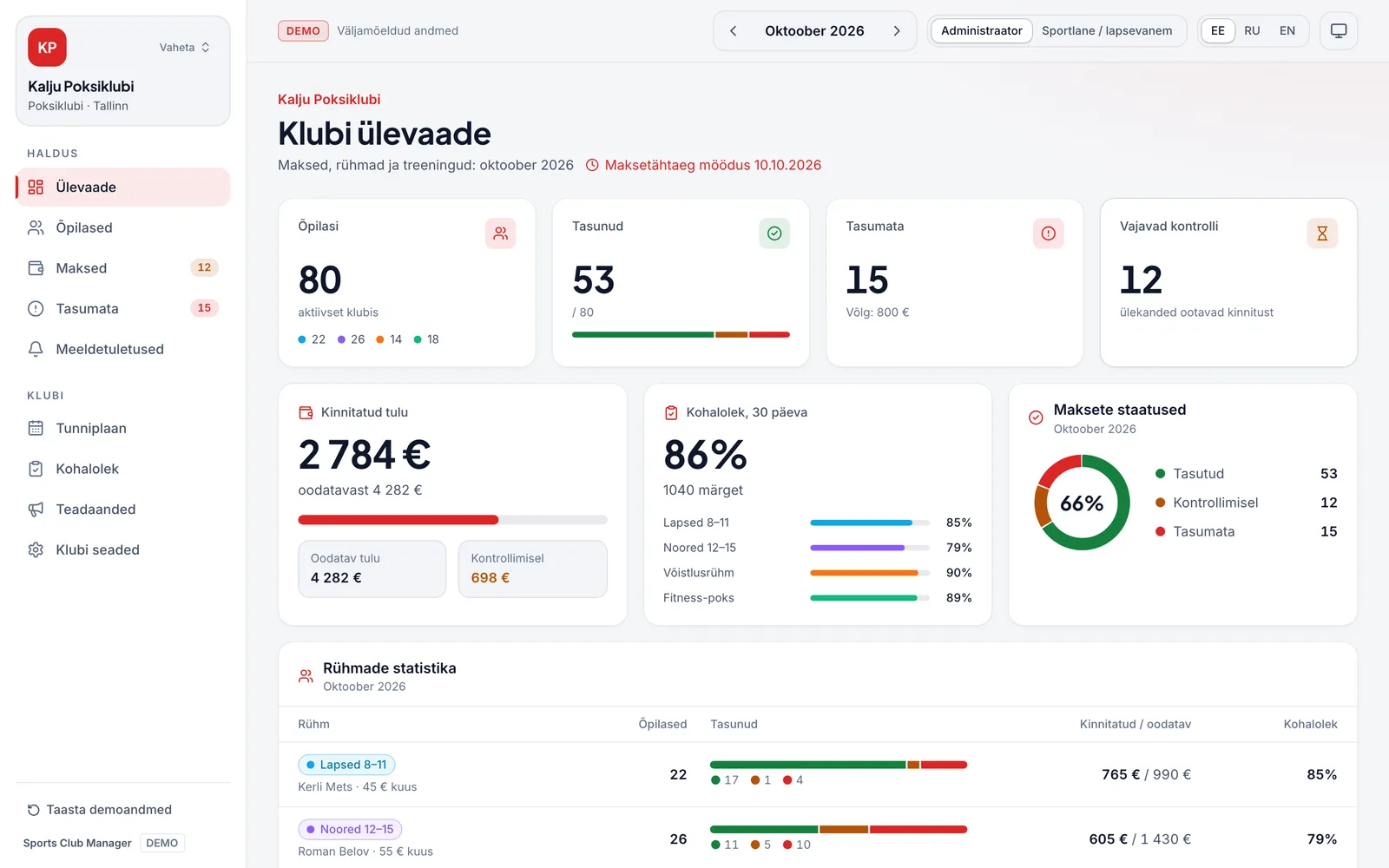1389x868 pixels.
Task: Click the Kohalolek clipboard icon in sidebar
Action: 36,469
